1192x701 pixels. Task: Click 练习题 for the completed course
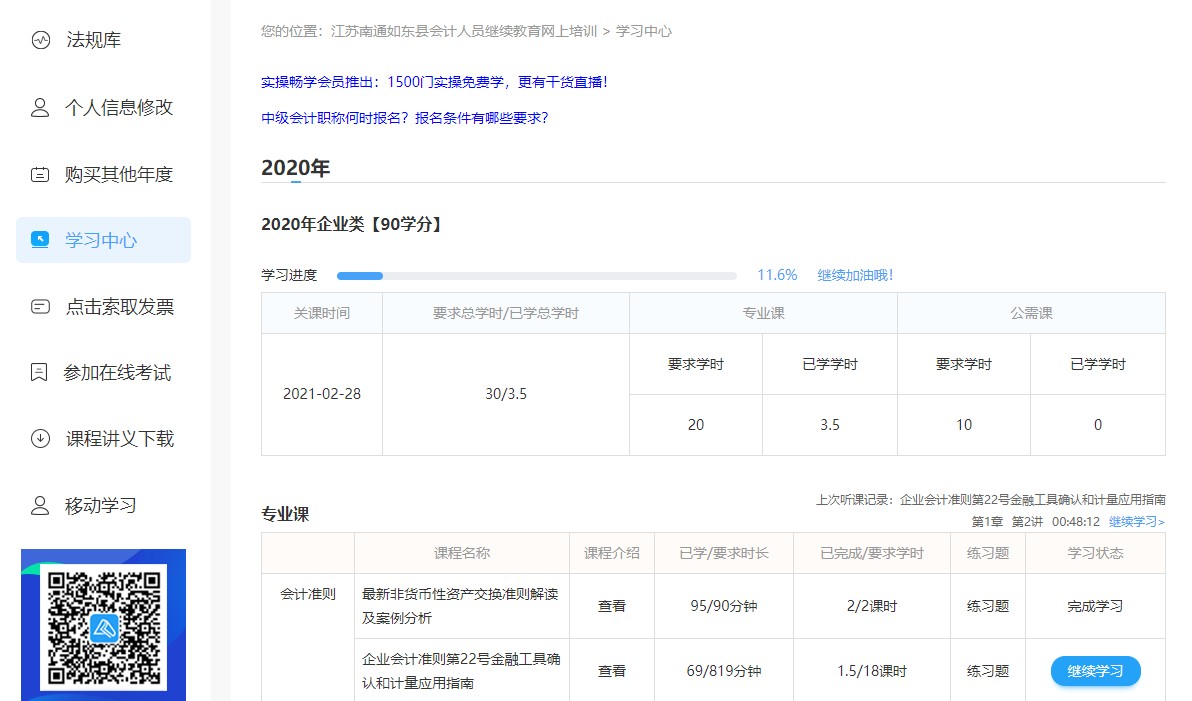tap(987, 605)
